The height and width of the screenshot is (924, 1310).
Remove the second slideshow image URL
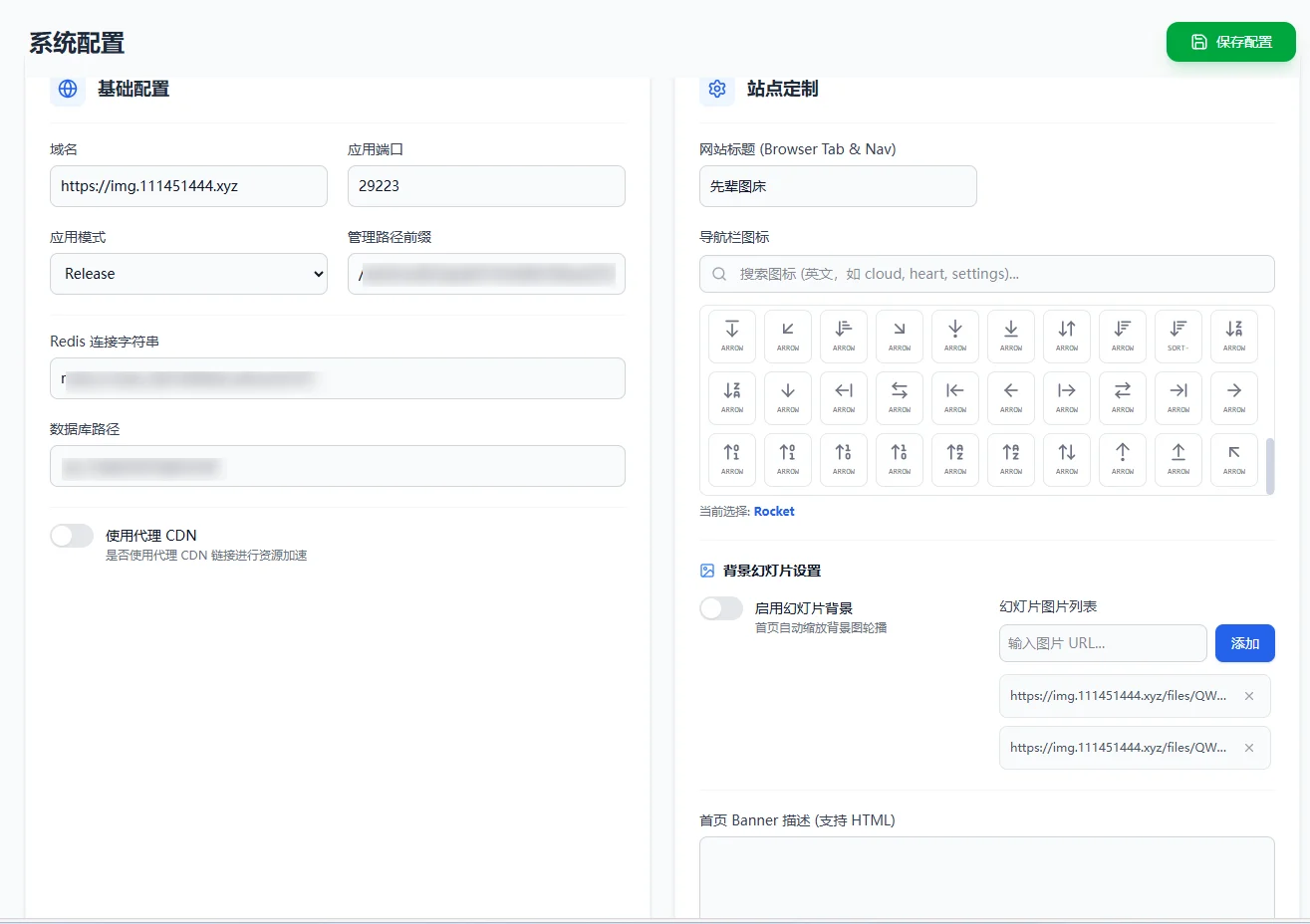click(x=1249, y=748)
